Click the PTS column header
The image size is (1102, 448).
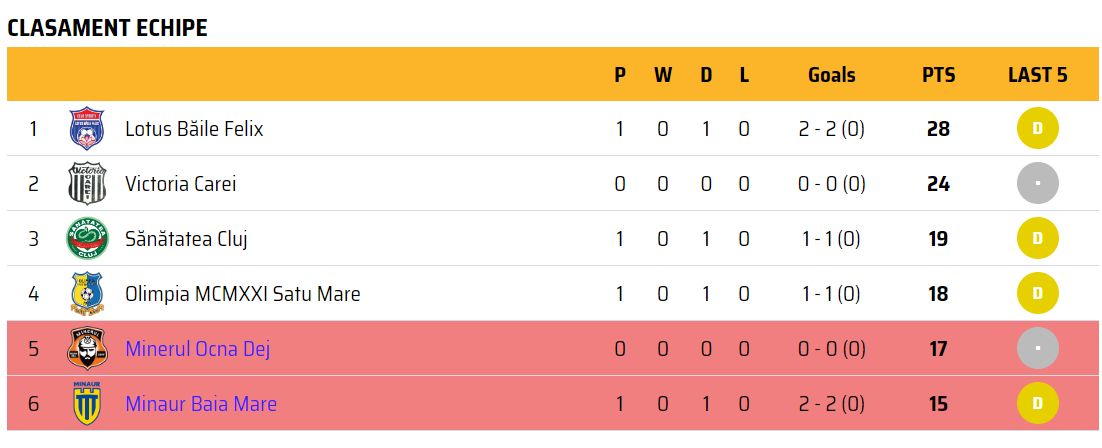click(938, 75)
